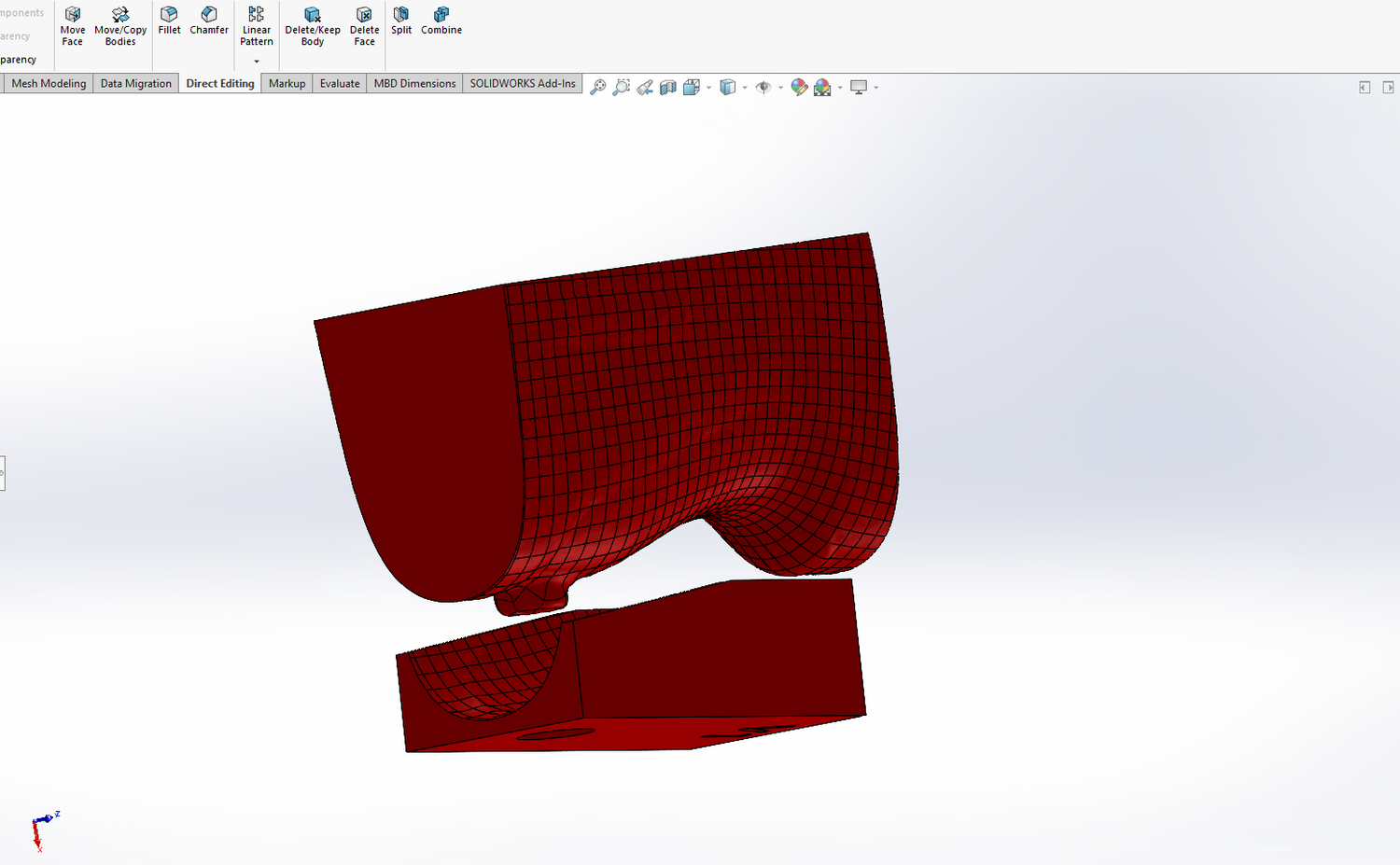Activate the Chamfer tool
1400x865 pixels.
[x=209, y=21]
